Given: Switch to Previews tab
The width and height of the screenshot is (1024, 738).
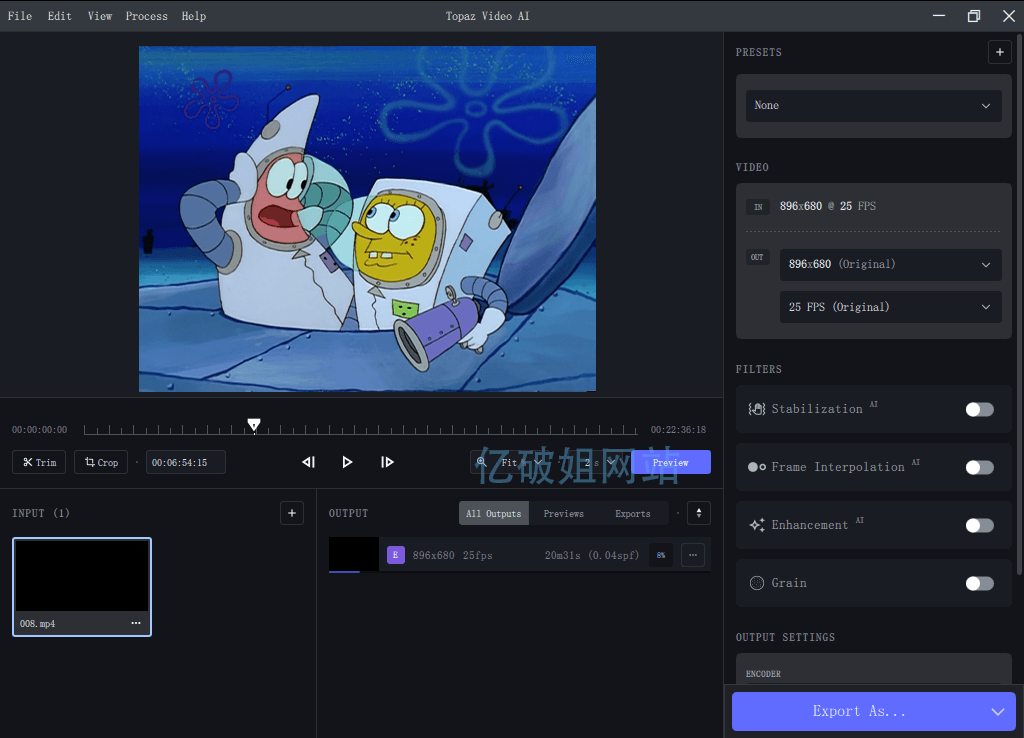Looking at the screenshot, I should [564, 514].
